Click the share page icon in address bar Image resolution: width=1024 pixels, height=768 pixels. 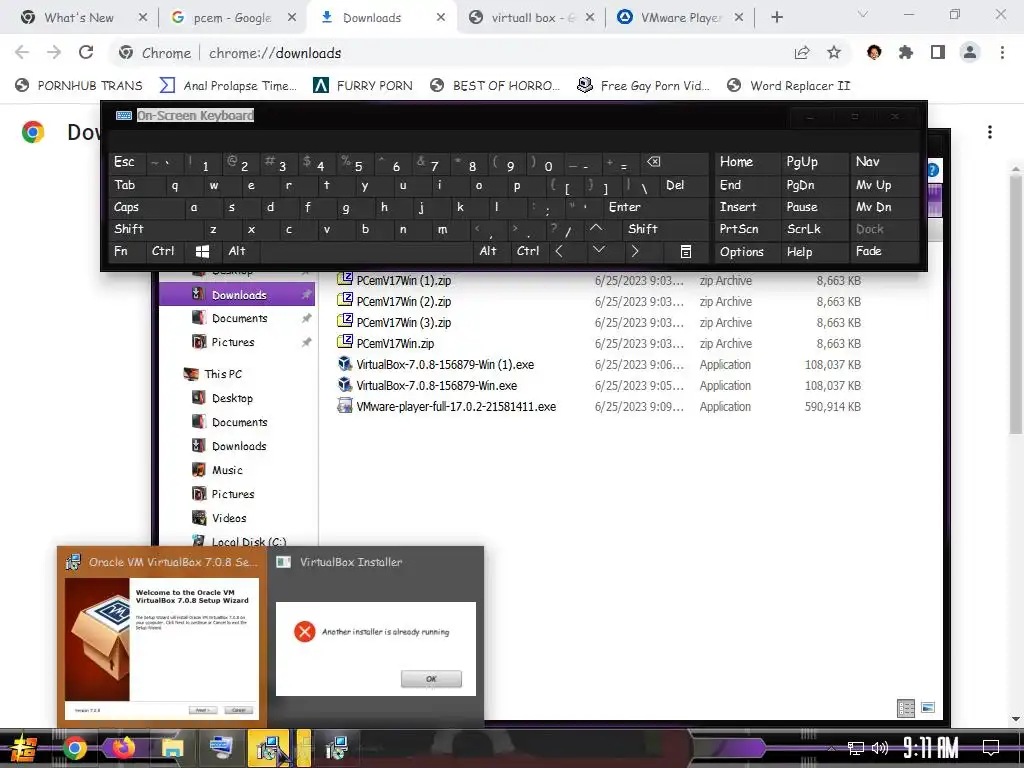coord(802,53)
